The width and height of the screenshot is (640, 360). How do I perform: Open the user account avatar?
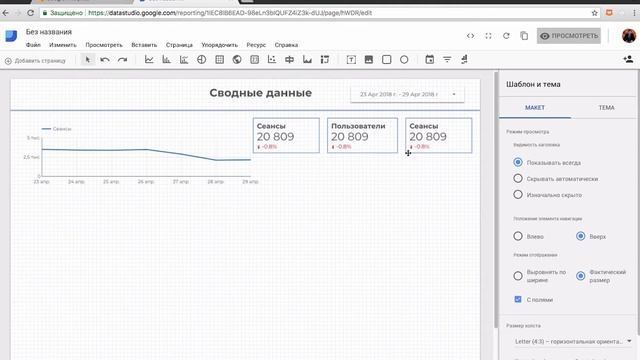point(629,36)
